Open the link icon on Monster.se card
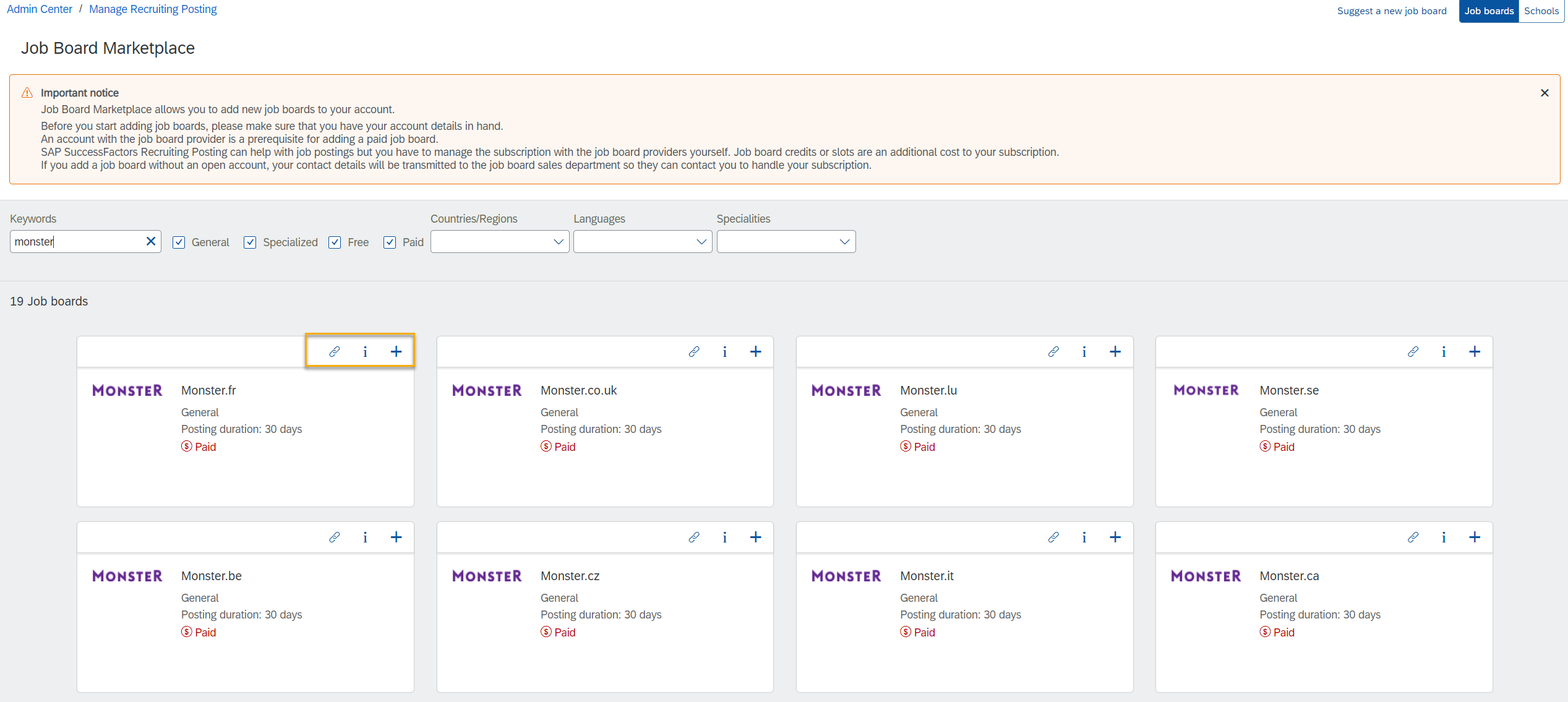1568x702 pixels. [1413, 351]
